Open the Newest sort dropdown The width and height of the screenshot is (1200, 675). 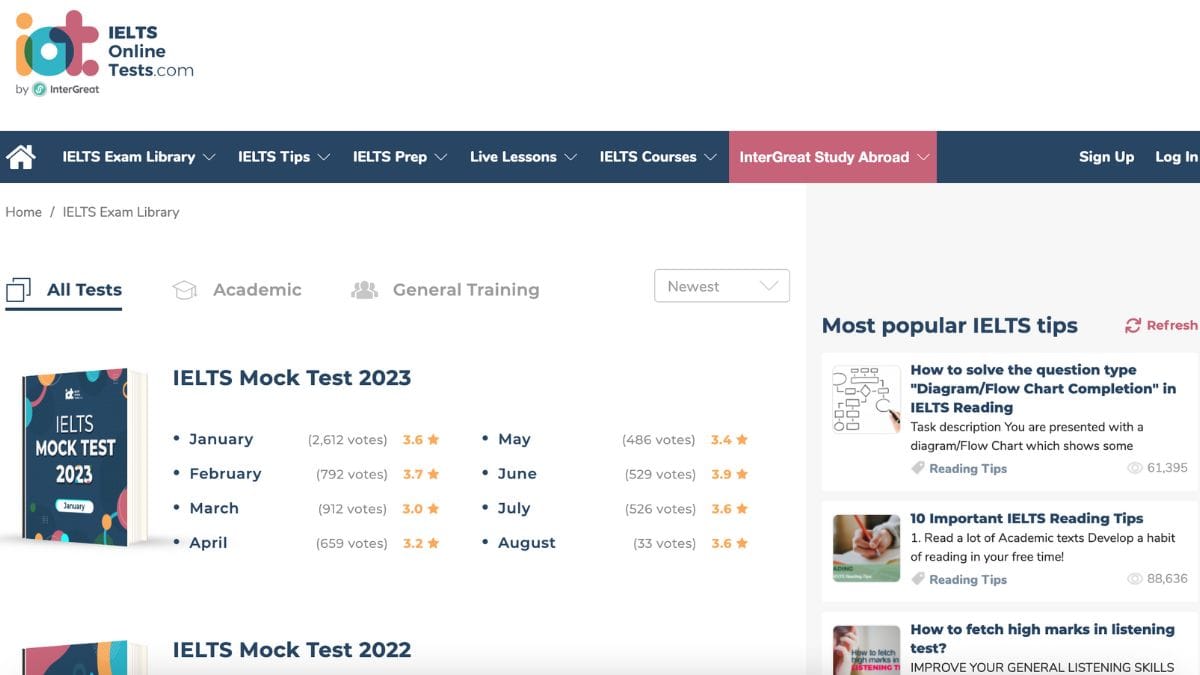(x=722, y=286)
